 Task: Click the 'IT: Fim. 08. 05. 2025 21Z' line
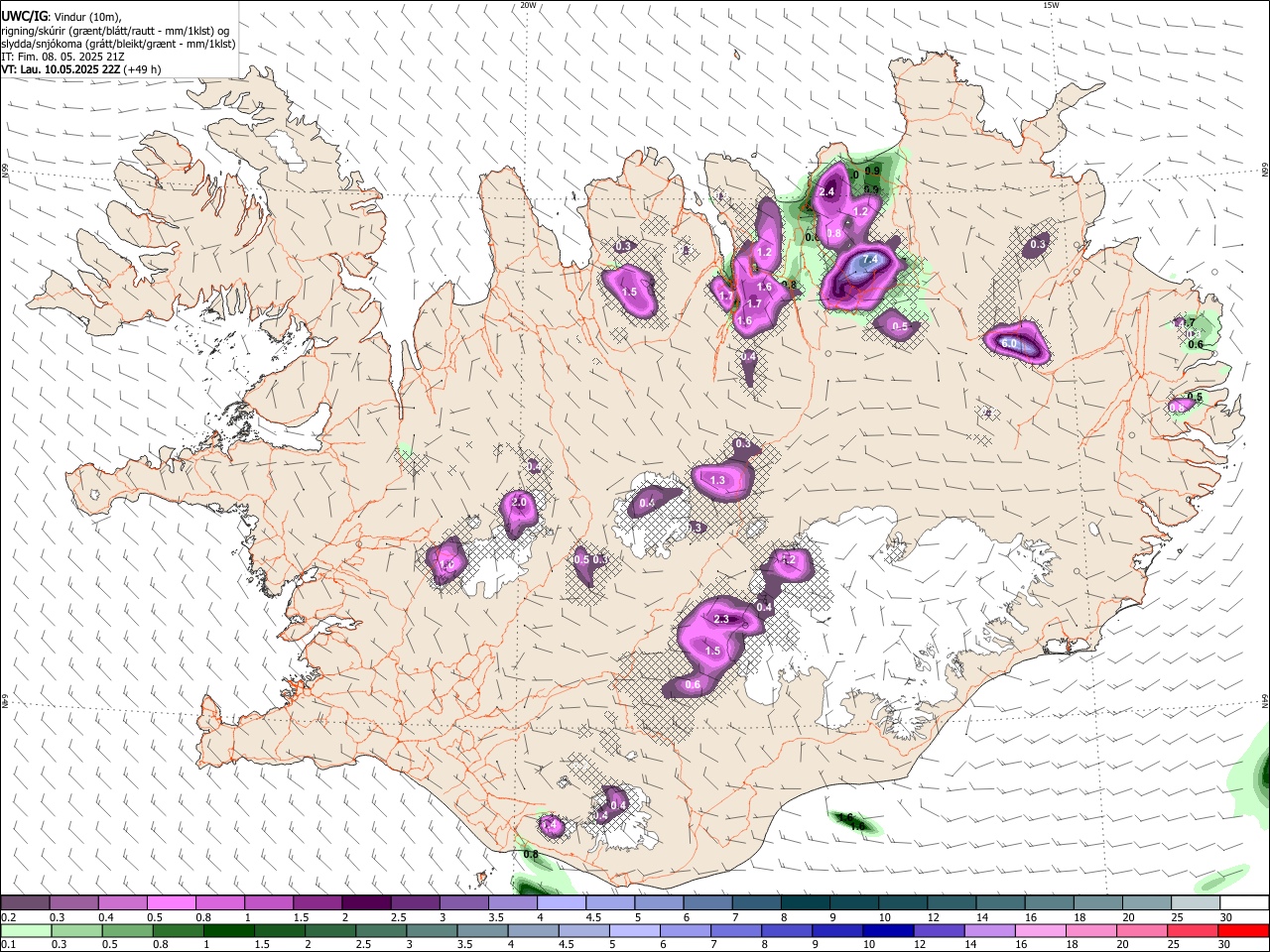coord(63,57)
